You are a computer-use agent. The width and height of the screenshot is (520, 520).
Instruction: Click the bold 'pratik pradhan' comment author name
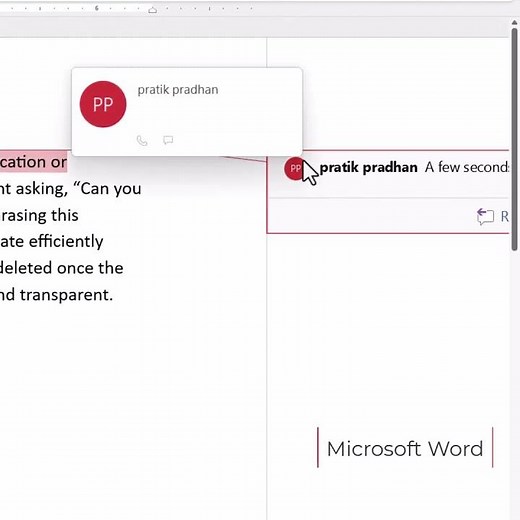(368, 168)
